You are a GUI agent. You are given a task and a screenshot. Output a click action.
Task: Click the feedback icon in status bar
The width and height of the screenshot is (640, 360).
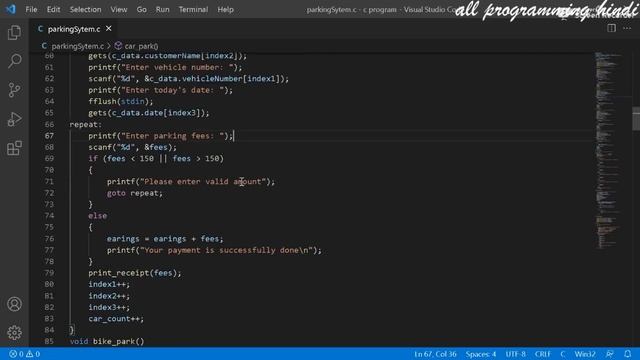(610, 354)
